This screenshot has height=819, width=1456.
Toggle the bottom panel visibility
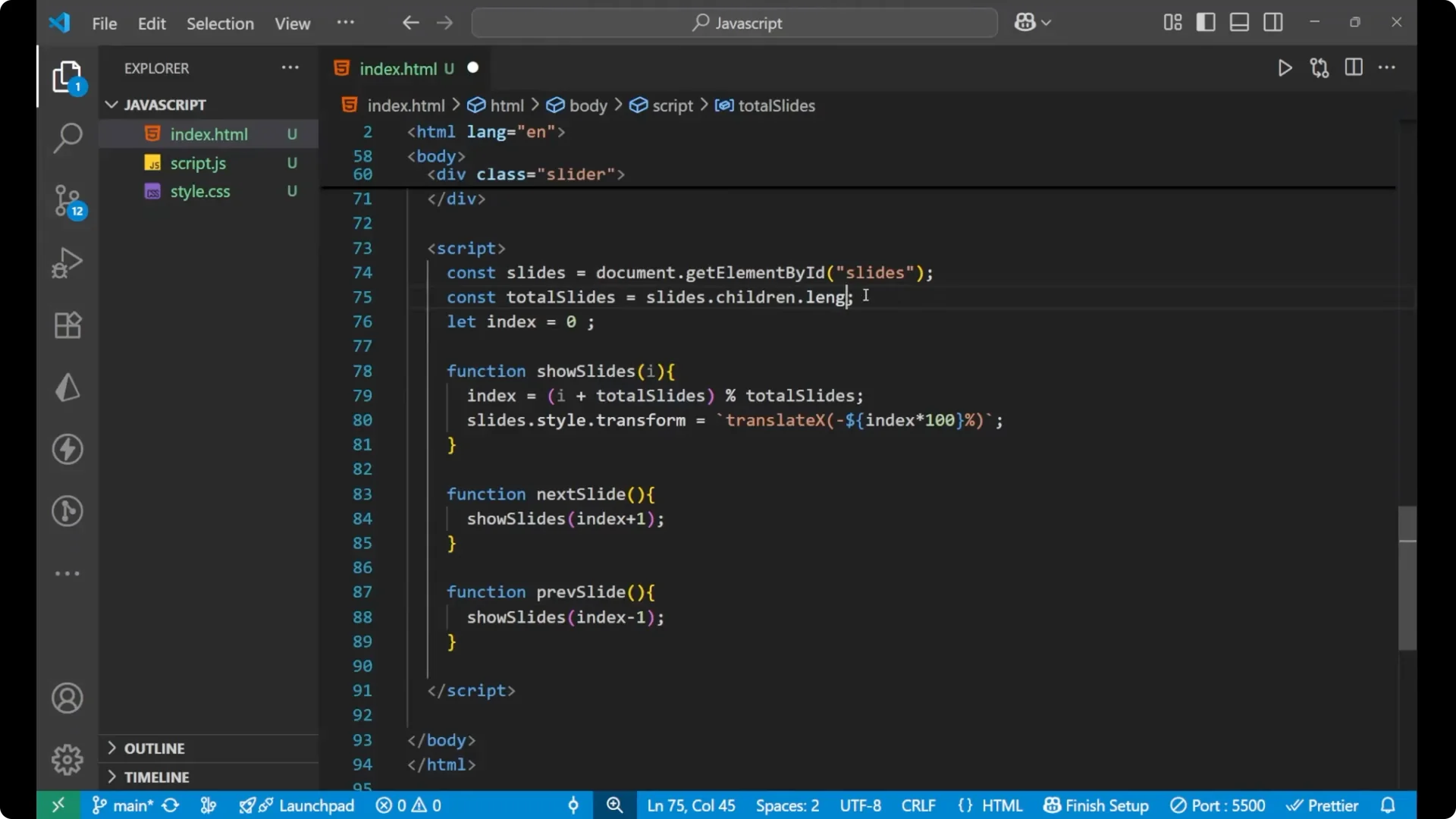[1238, 22]
